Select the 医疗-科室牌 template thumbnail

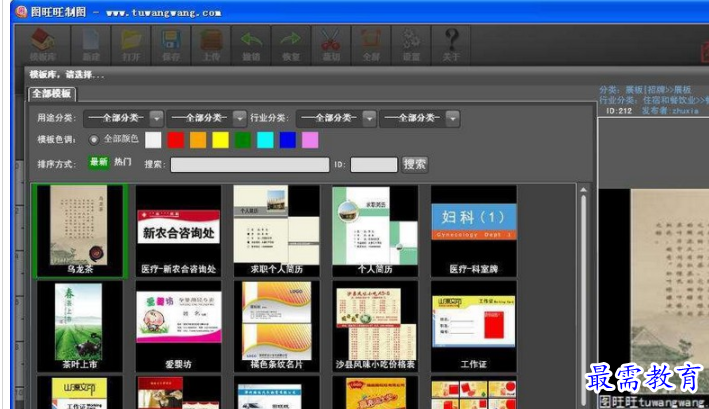pos(473,231)
